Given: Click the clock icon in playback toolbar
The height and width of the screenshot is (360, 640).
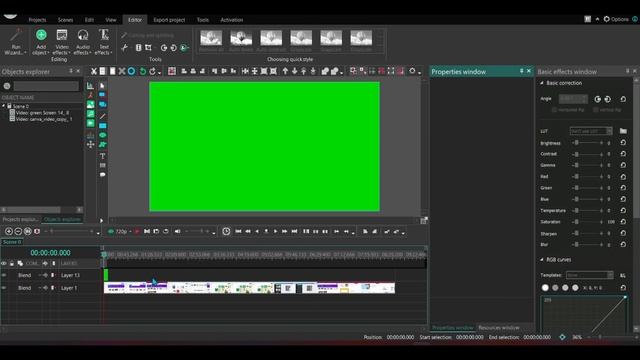Looking at the screenshot, I should pyautogui.click(x=226, y=231).
